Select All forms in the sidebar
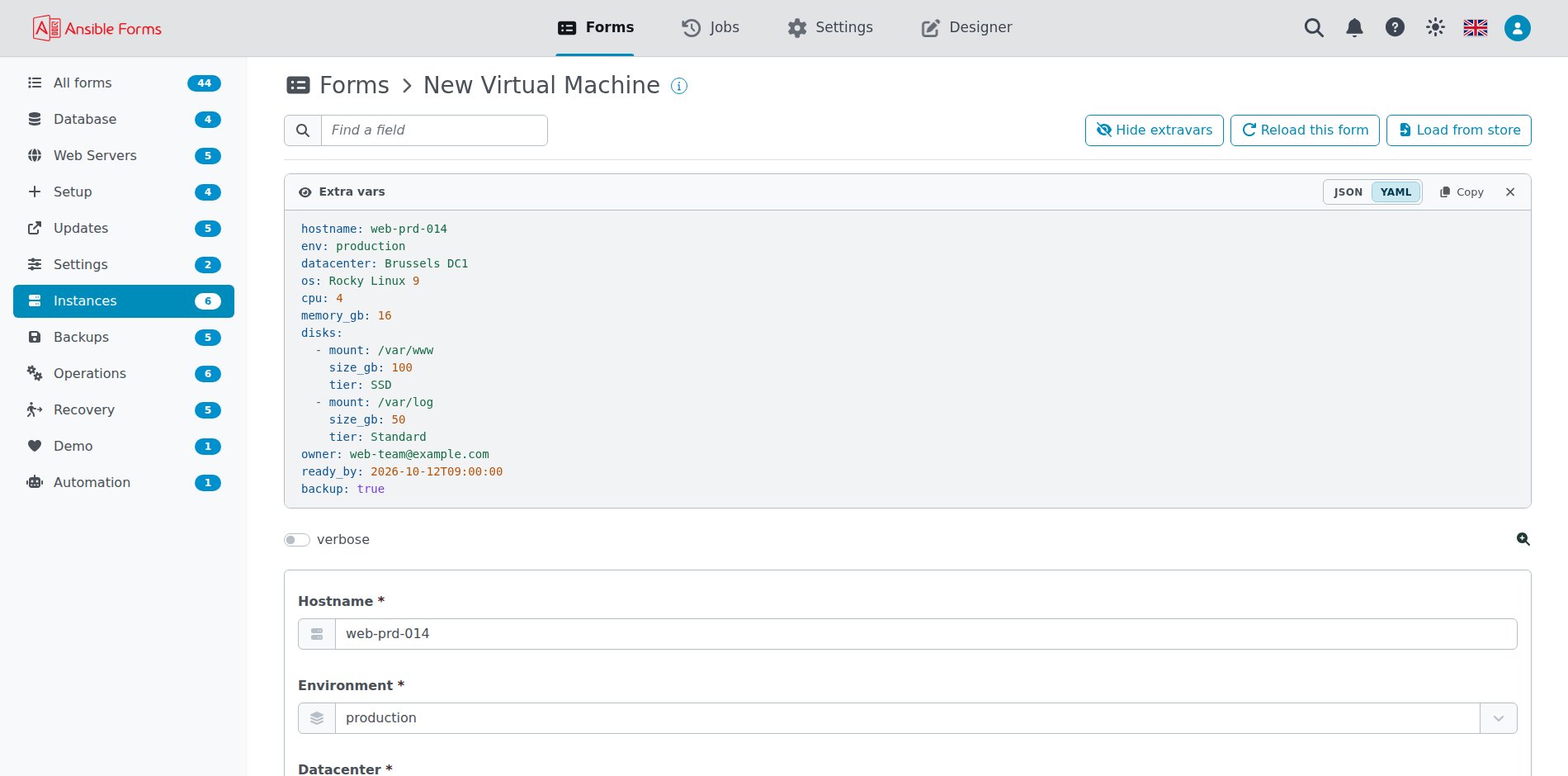 click(124, 83)
